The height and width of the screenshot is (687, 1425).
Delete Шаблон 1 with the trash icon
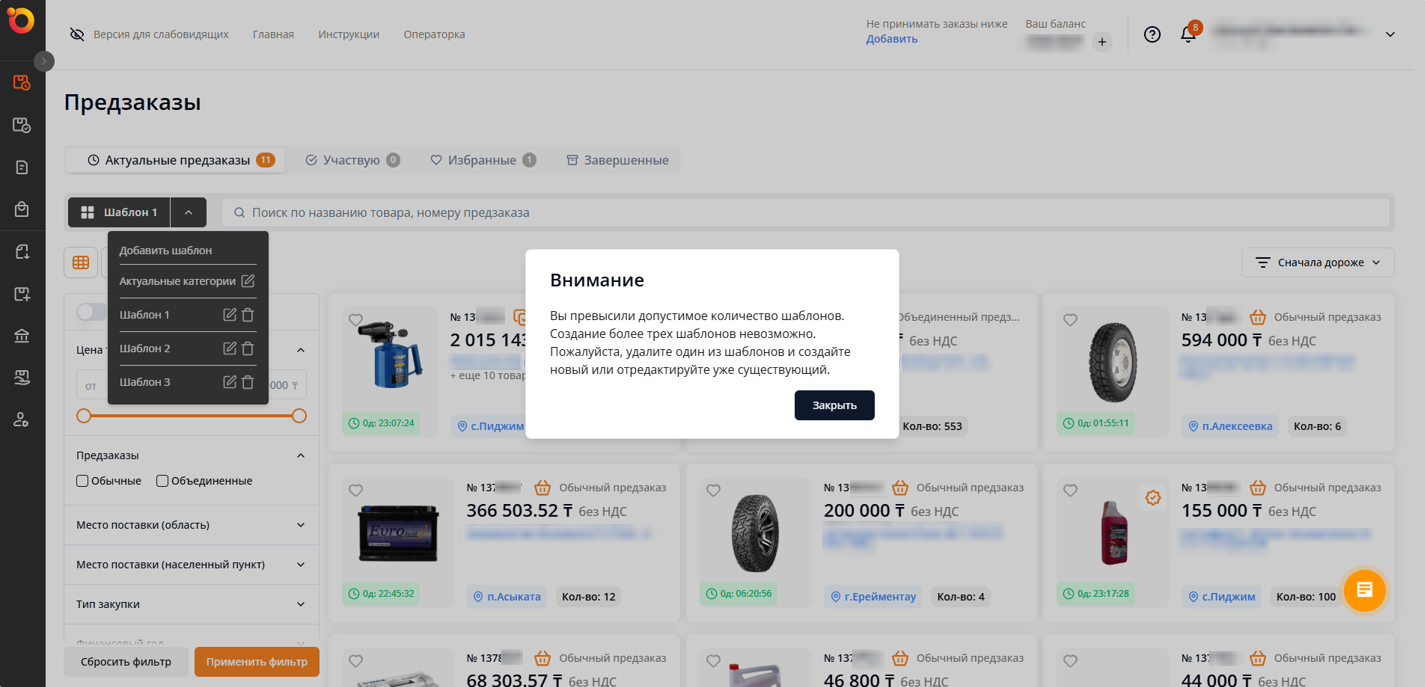tap(248, 315)
